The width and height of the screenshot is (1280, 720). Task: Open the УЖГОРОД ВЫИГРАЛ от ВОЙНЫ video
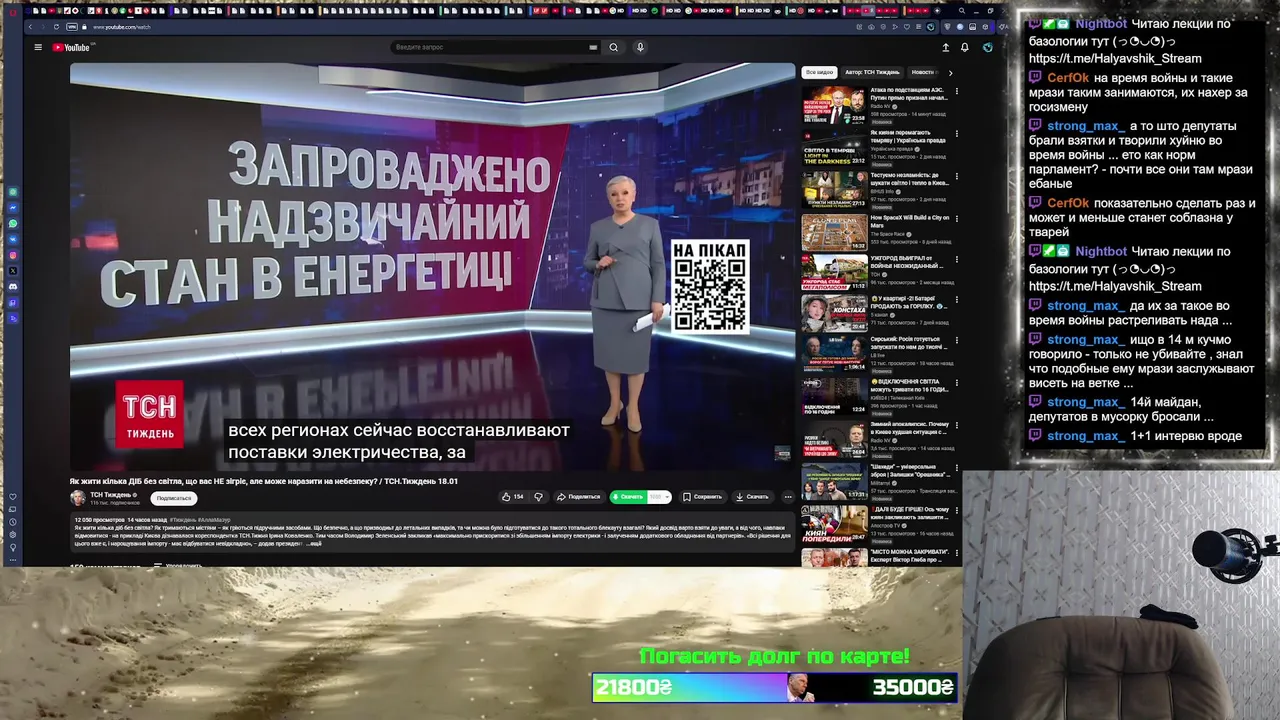coord(834,273)
